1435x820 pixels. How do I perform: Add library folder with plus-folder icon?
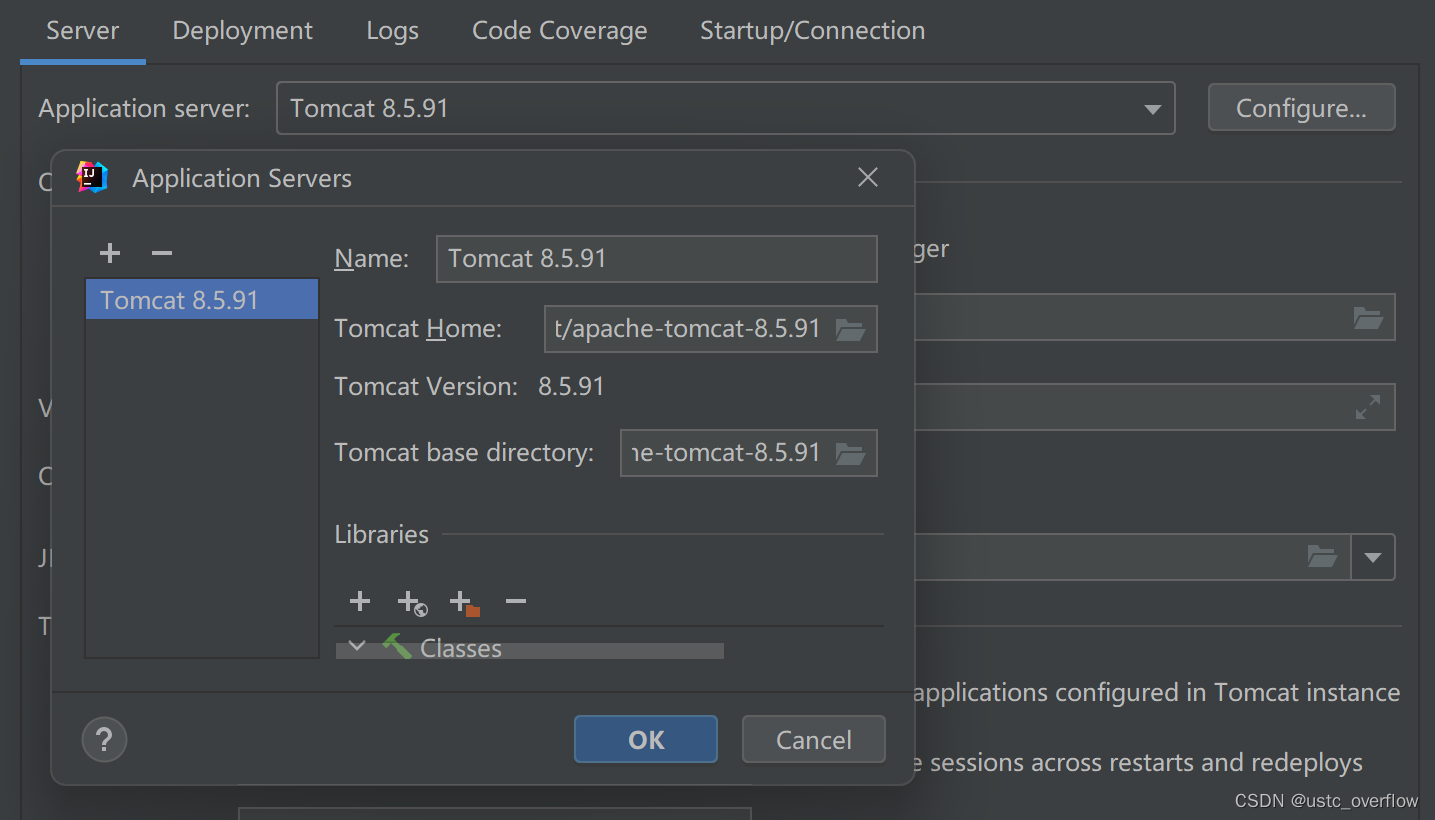465,602
